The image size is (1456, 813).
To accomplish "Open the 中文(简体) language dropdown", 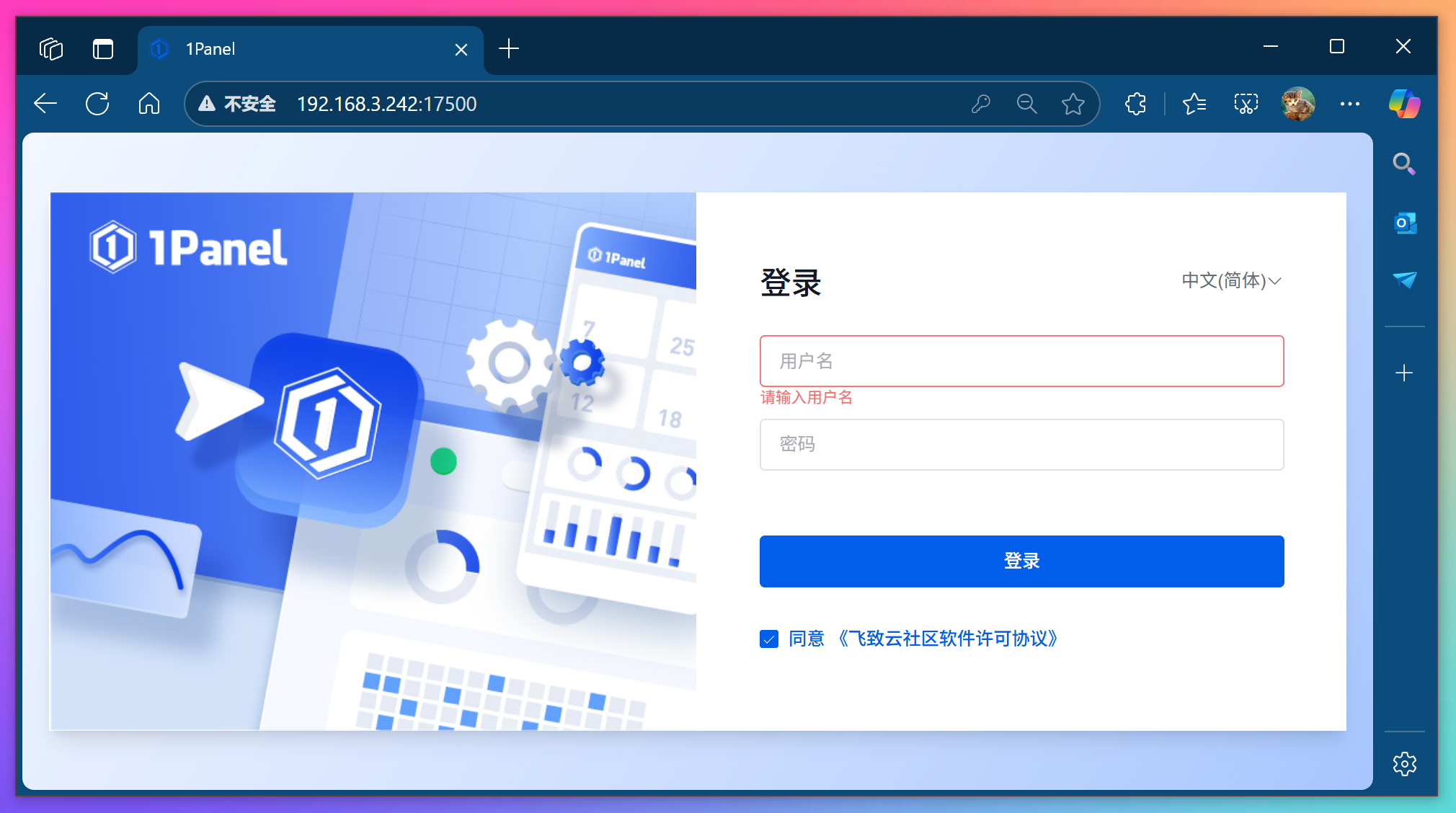I will [1230, 281].
